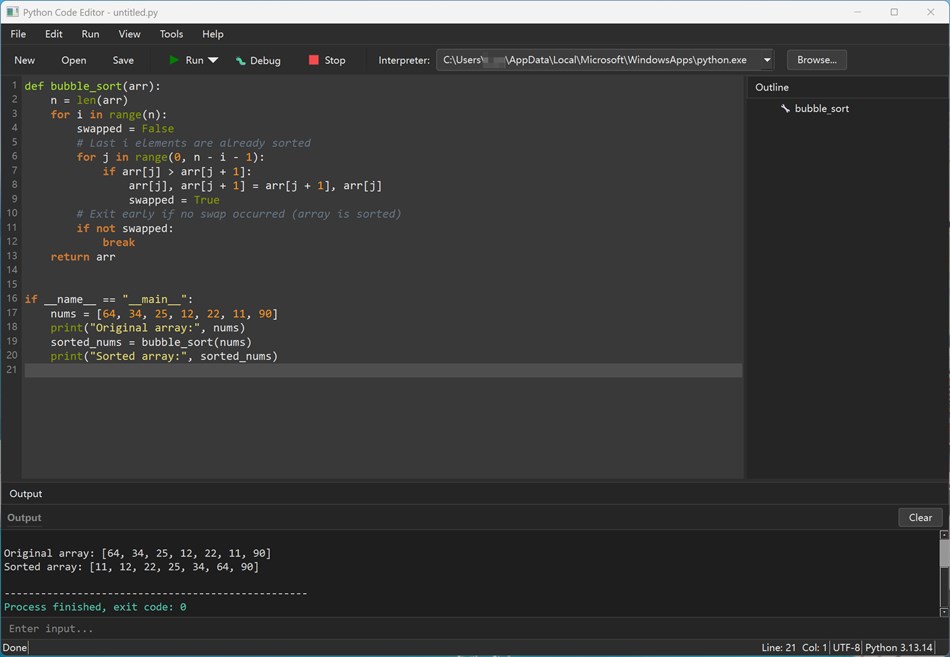Click 'swapped = True' on line 9

point(174,200)
